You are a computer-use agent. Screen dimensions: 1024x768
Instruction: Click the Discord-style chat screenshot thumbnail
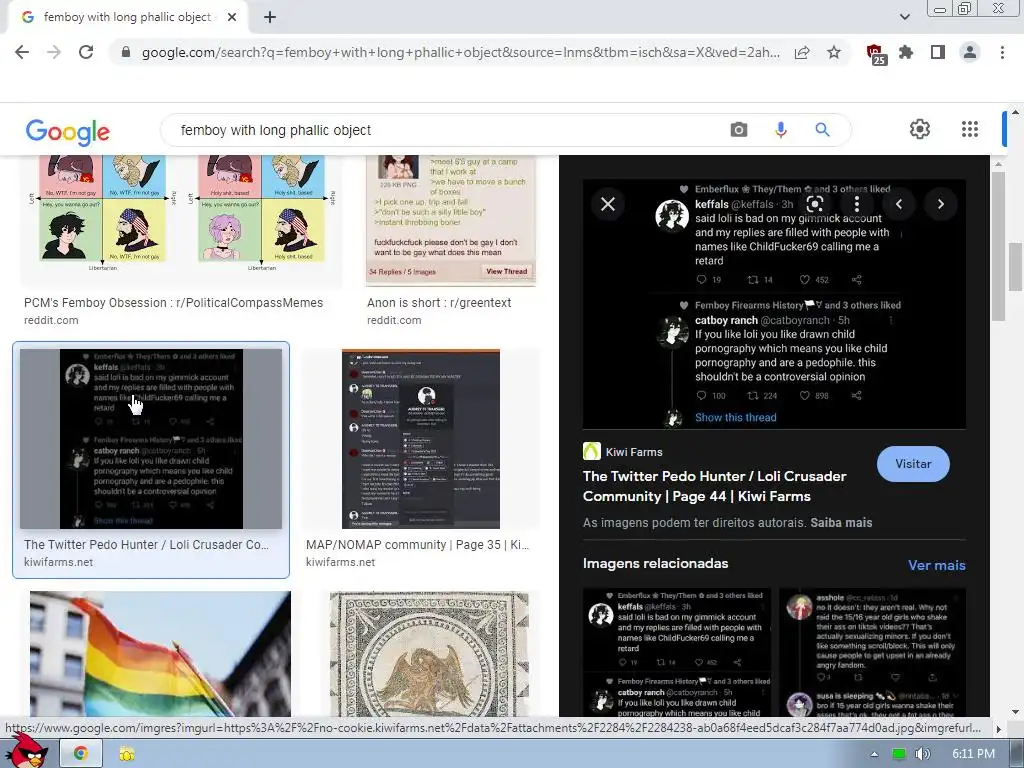click(421, 439)
